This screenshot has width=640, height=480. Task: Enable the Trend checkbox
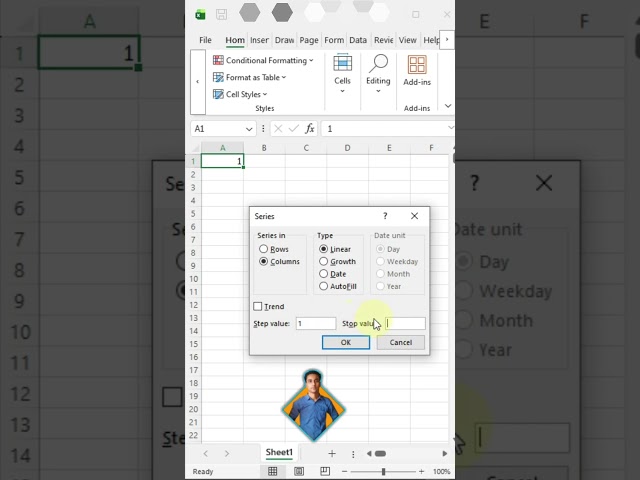258,307
